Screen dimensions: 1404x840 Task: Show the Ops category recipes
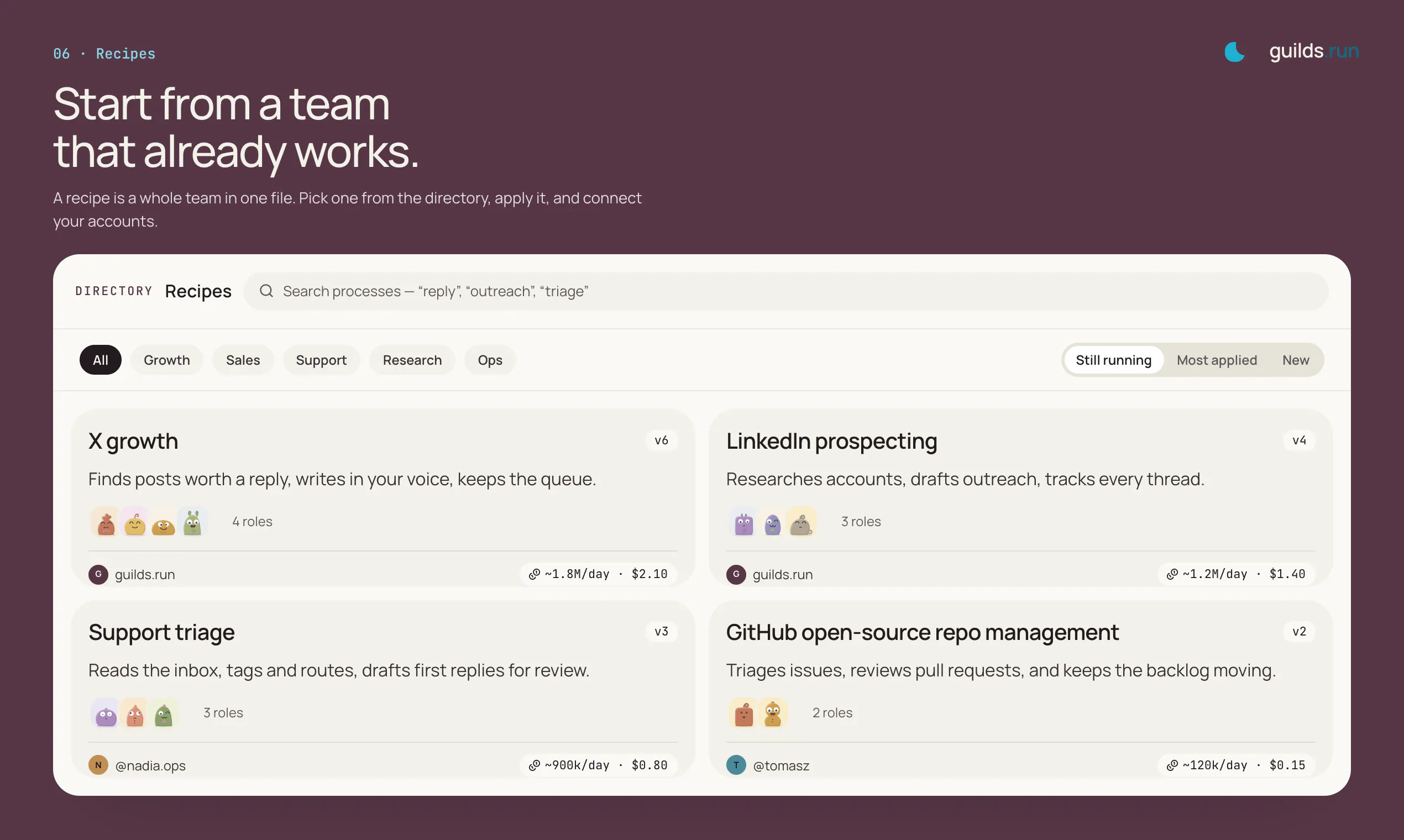tap(490, 360)
